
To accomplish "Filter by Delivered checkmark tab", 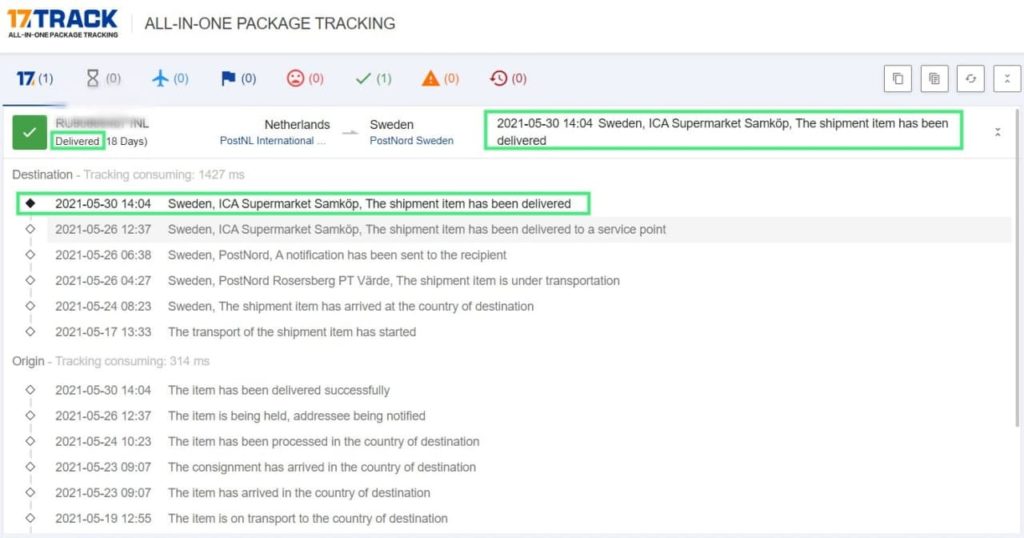I will click(x=373, y=78).
